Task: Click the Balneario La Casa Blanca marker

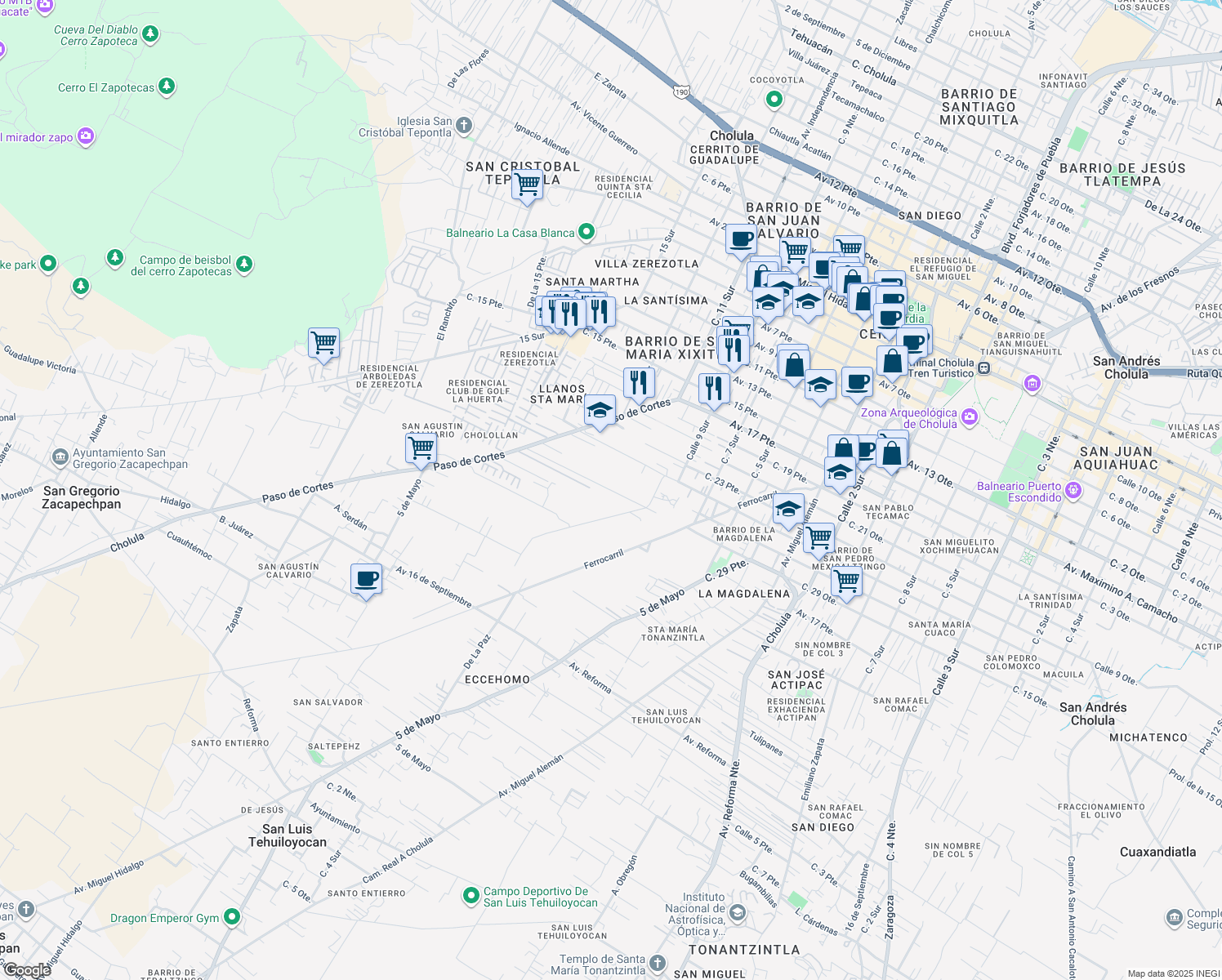Action: [586, 231]
